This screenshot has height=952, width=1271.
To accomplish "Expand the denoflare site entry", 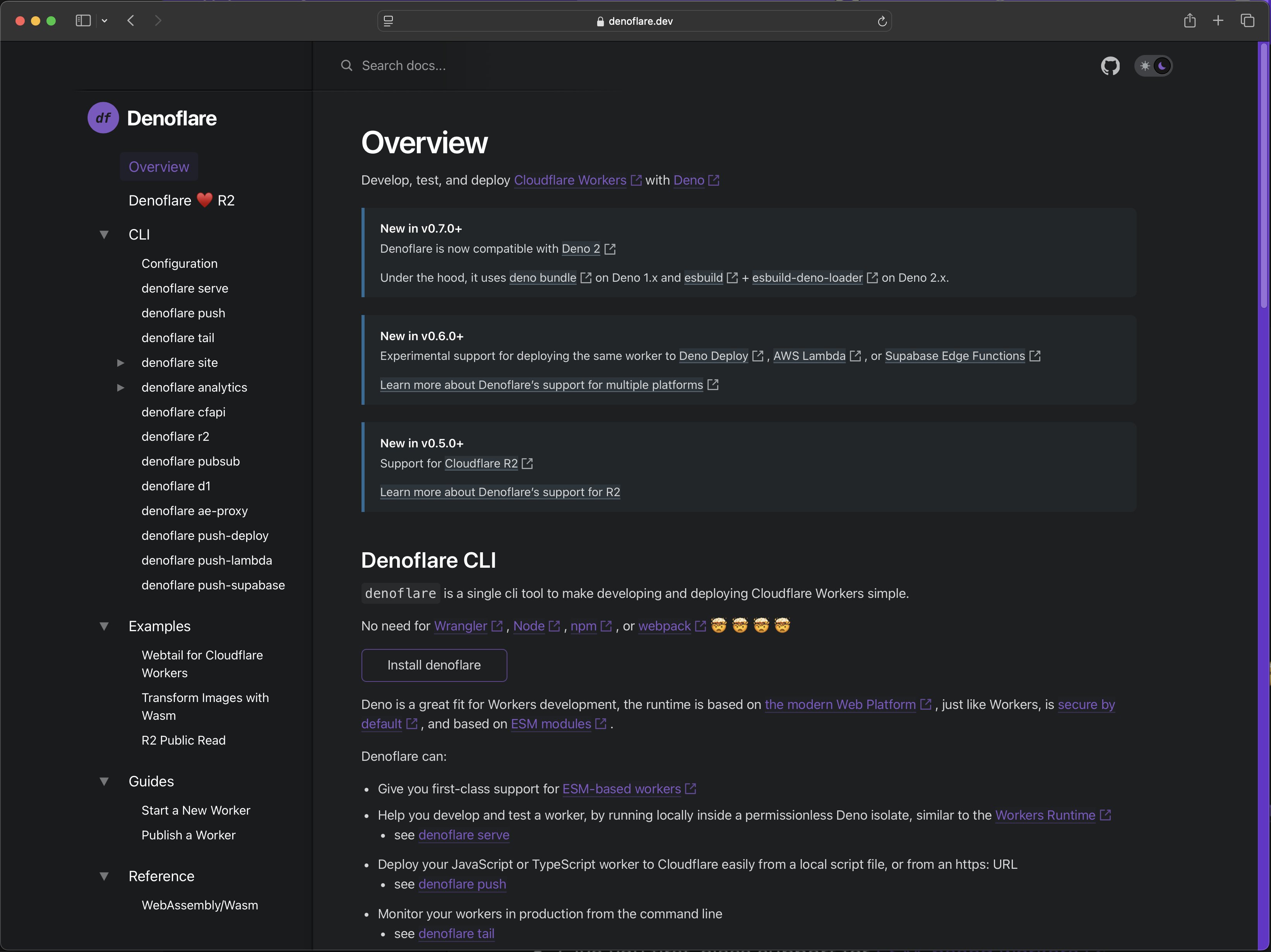I will pyautogui.click(x=121, y=363).
